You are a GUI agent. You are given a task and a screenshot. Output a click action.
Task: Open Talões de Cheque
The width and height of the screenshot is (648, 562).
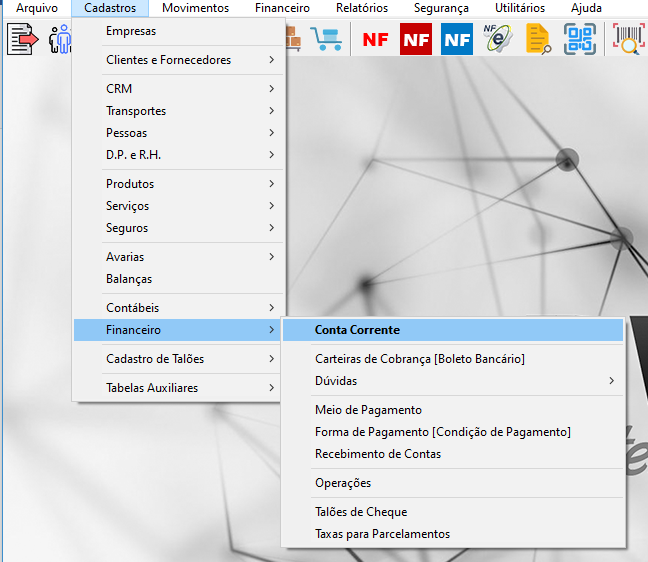point(453,512)
